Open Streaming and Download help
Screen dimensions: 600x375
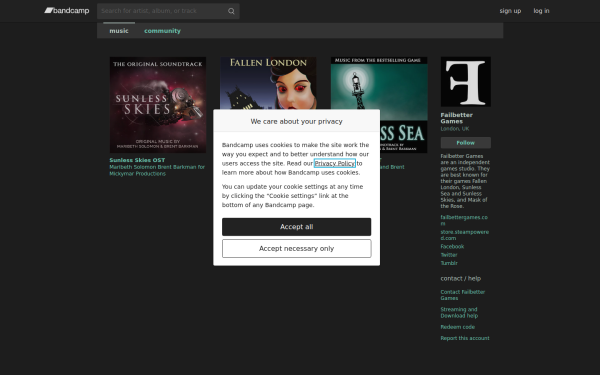point(459,313)
